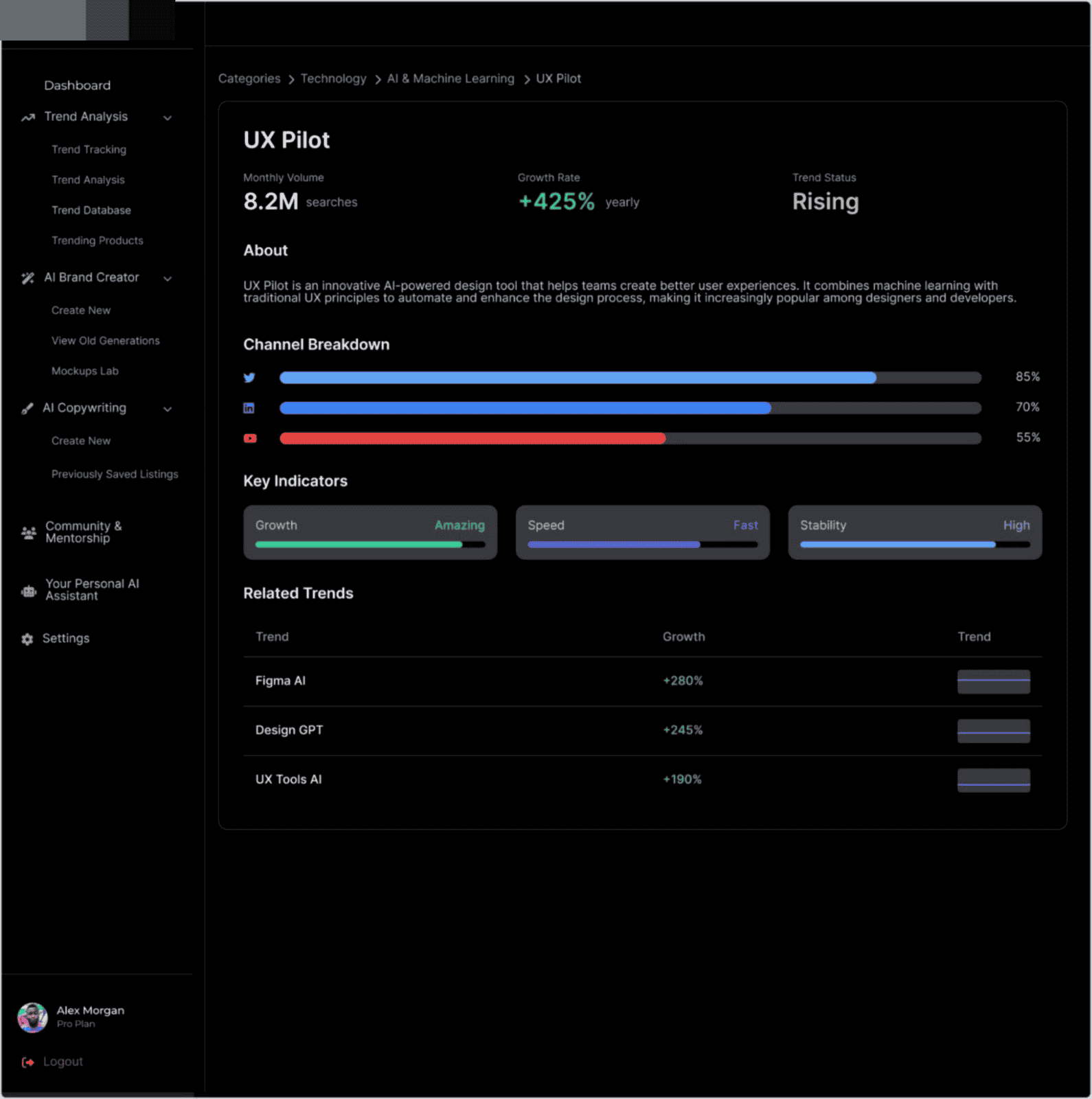Click the Trend Analysis chart-line icon

point(27,117)
